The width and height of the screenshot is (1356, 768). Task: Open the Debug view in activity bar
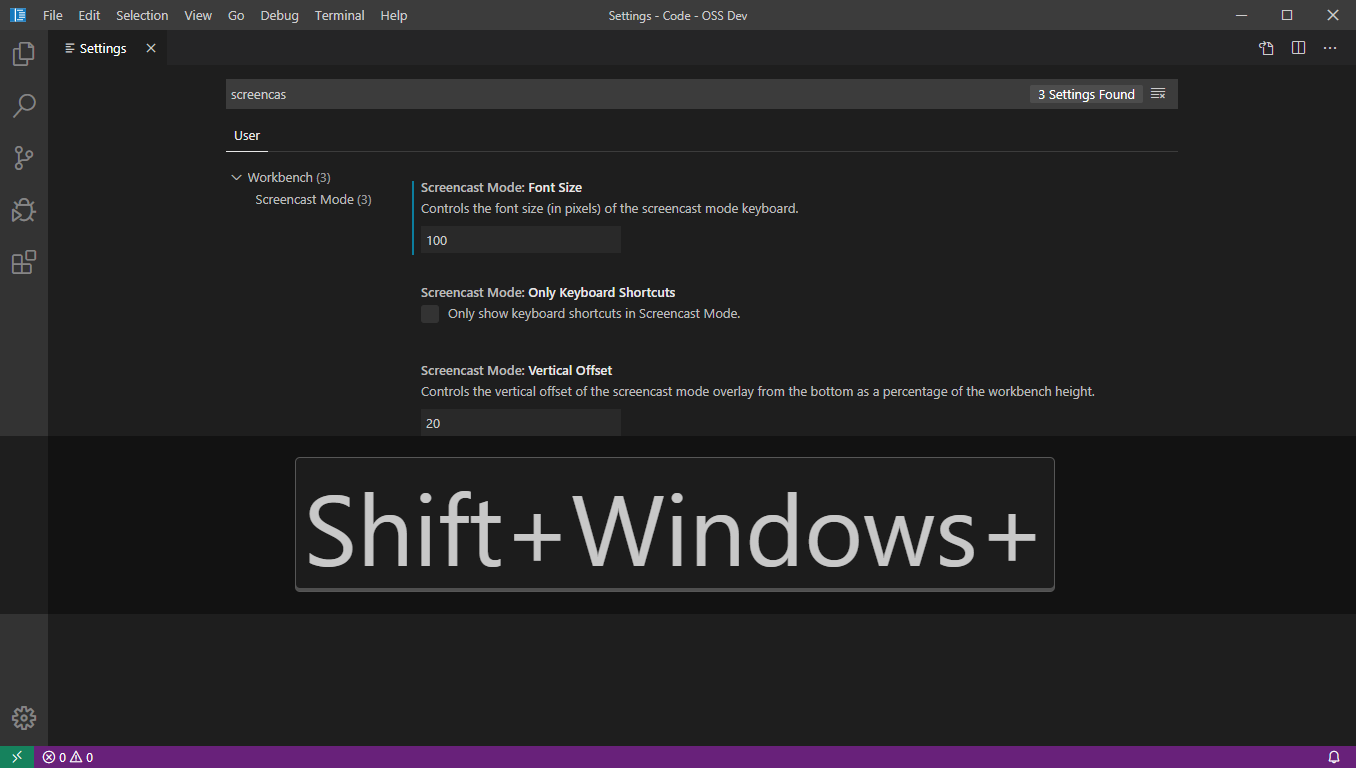coord(24,210)
